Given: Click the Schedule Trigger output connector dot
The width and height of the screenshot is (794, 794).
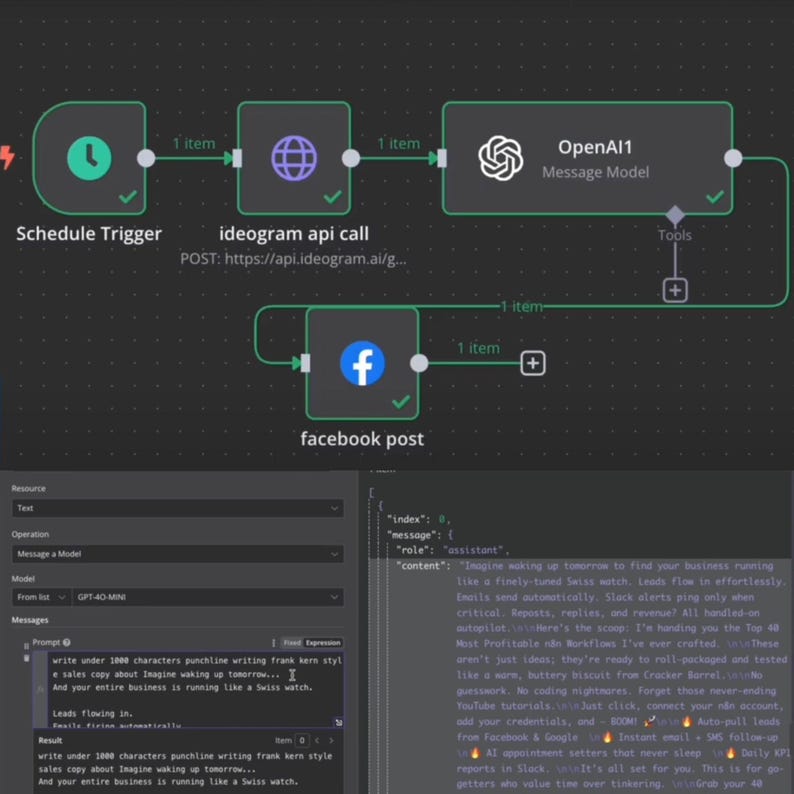Looking at the screenshot, I should pyautogui.click(x=146, y=158).
